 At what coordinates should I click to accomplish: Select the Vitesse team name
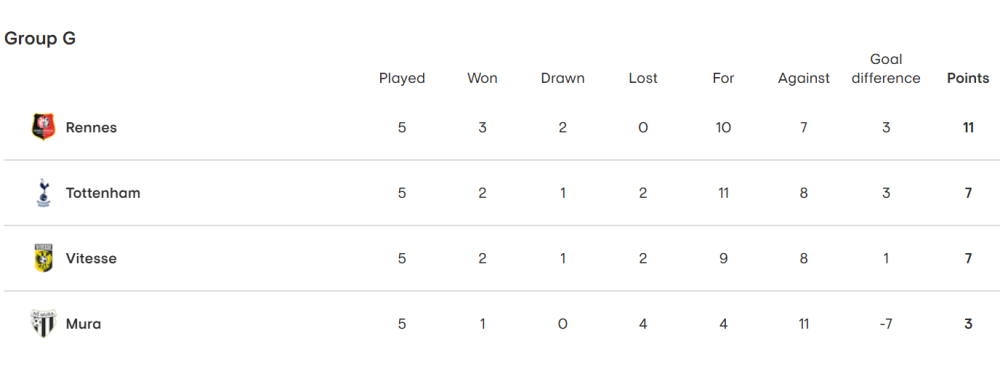(x=91, y=259)
